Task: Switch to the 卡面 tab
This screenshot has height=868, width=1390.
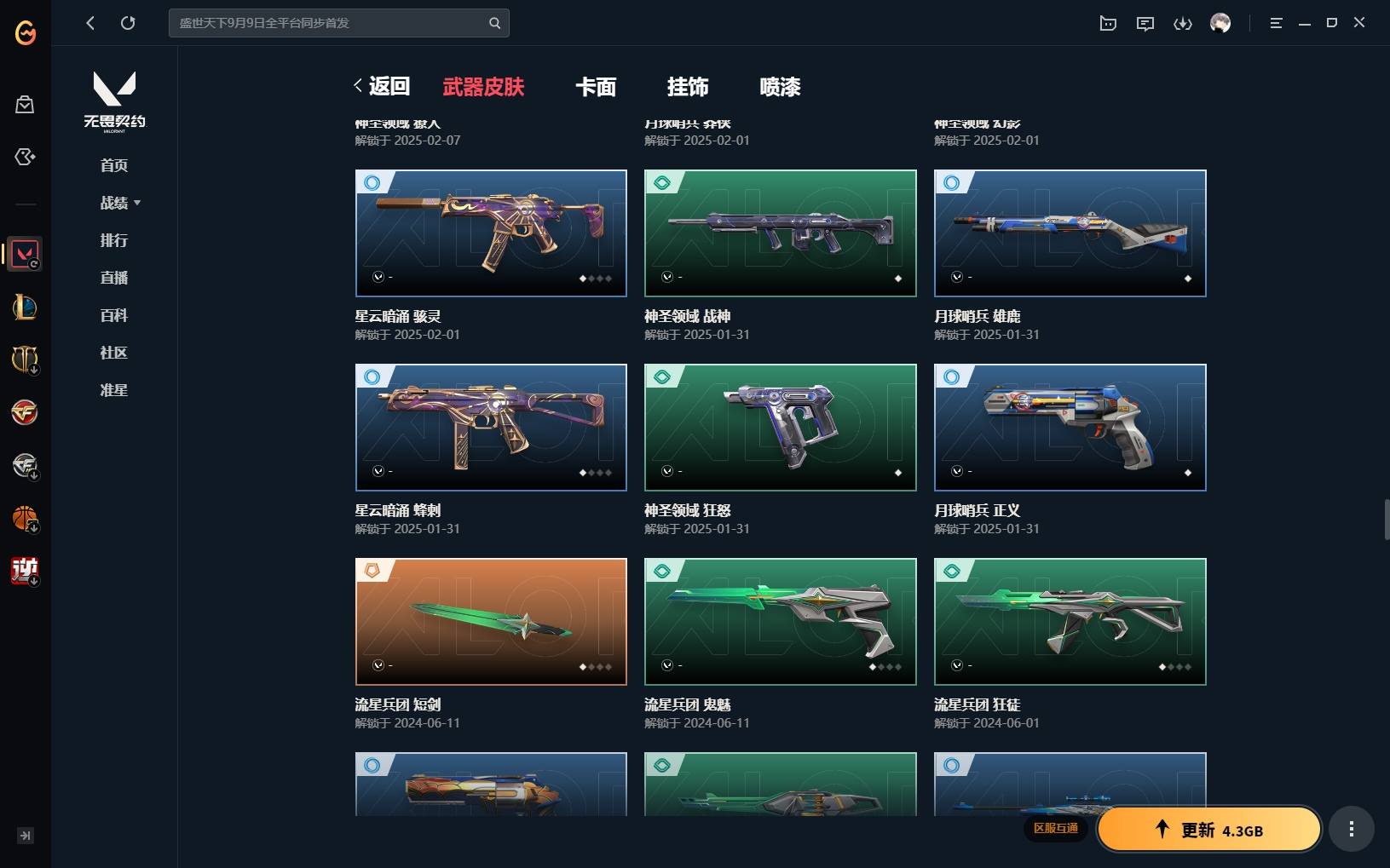Action: 596,87
